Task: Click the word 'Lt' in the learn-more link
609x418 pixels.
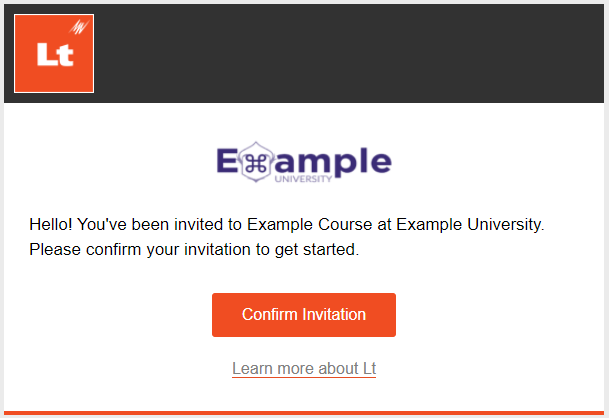Action: click(x=369, y=368)
